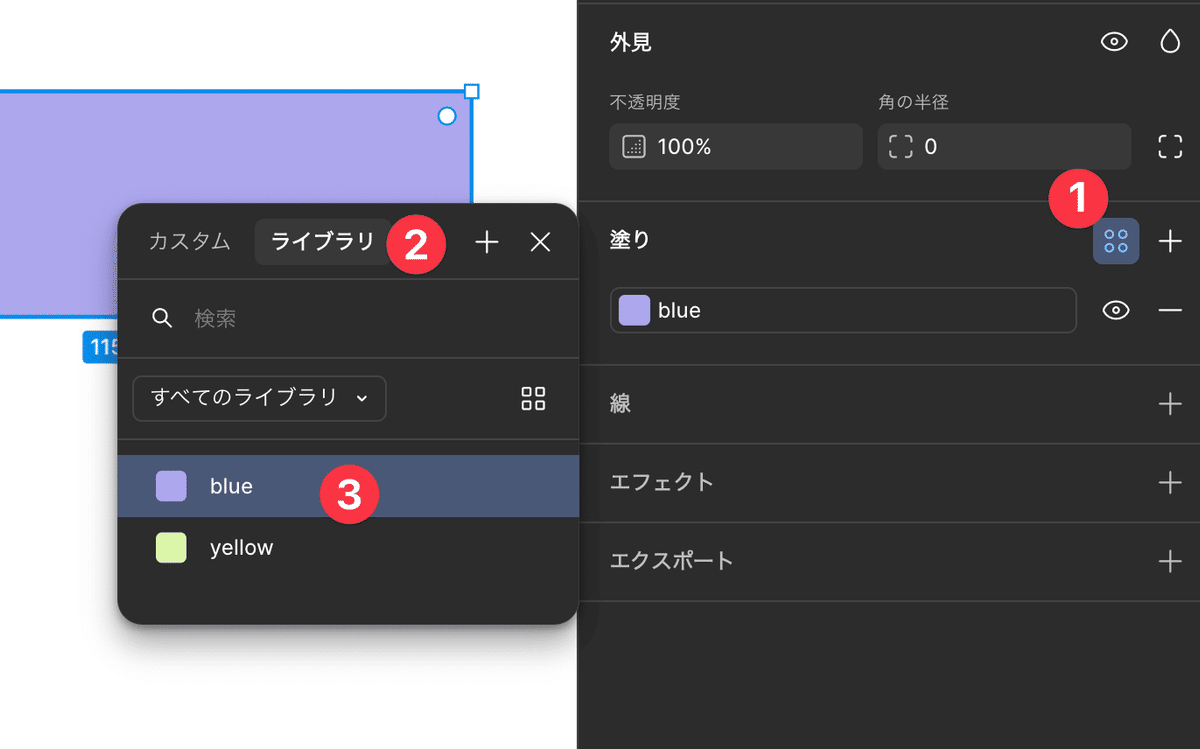The width and height of the screenshot is (1200, 749).
Task: Add an effect in エフェクト section
Action: pos(1169,482)
